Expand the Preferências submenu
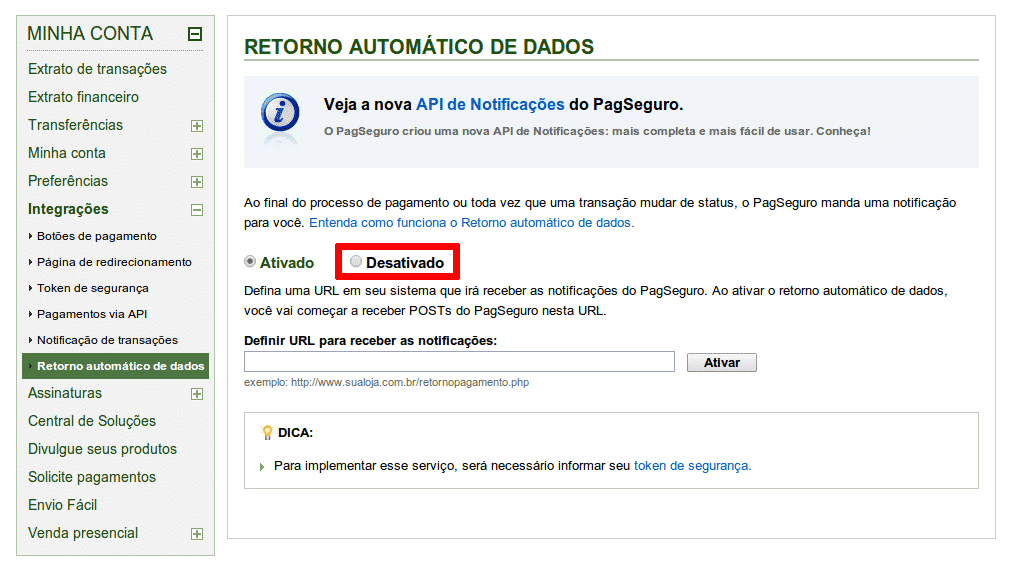This screenshot has width=1012, height=576. tap(197, 182)
